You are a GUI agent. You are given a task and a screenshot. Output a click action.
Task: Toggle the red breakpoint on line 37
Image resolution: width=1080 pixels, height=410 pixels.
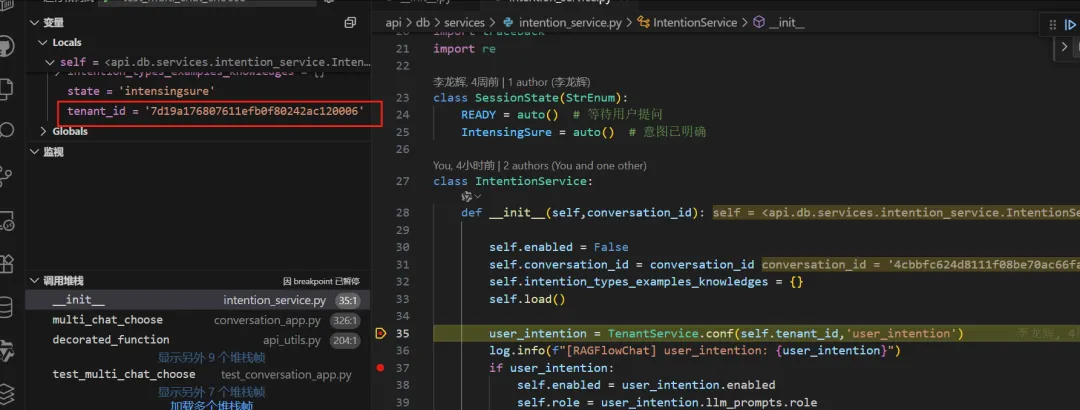[380, 368]
